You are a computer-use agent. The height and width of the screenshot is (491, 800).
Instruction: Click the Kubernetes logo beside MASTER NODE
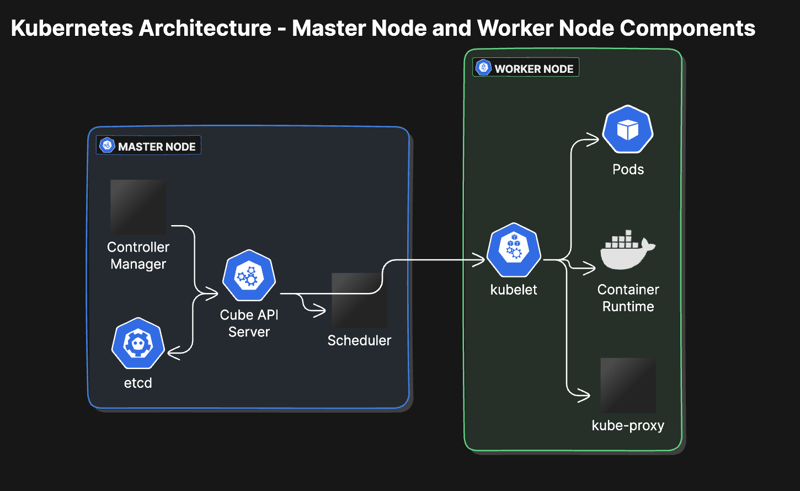(x=107, y=145)
